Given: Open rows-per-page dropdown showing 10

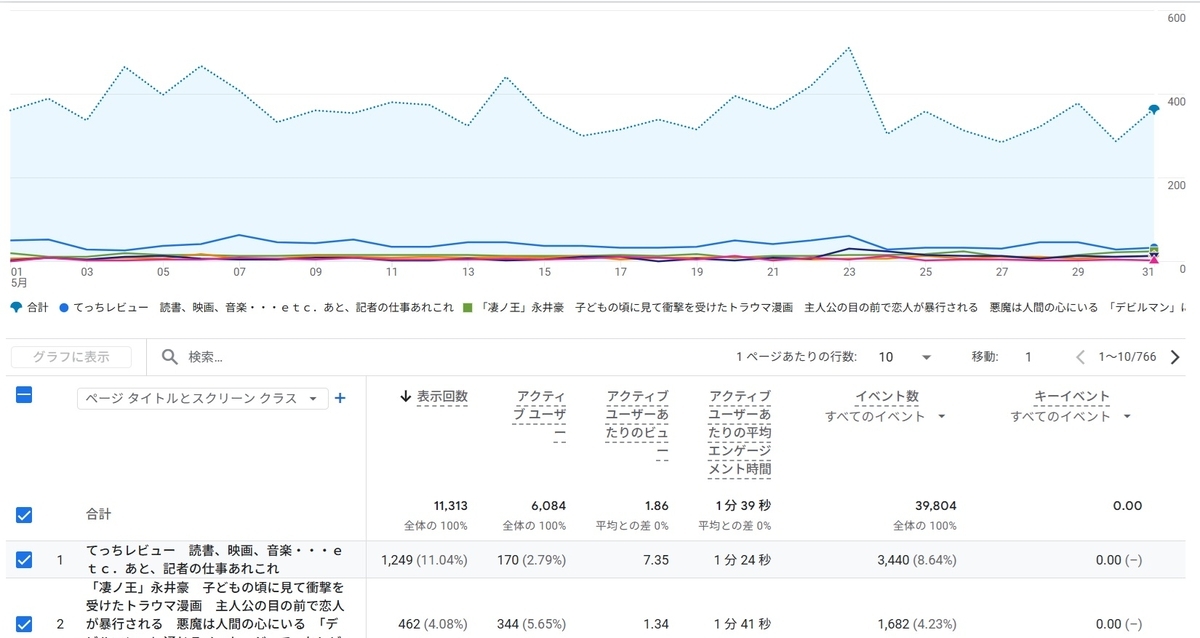Looking at the screenshot, I should click(905, 357).
